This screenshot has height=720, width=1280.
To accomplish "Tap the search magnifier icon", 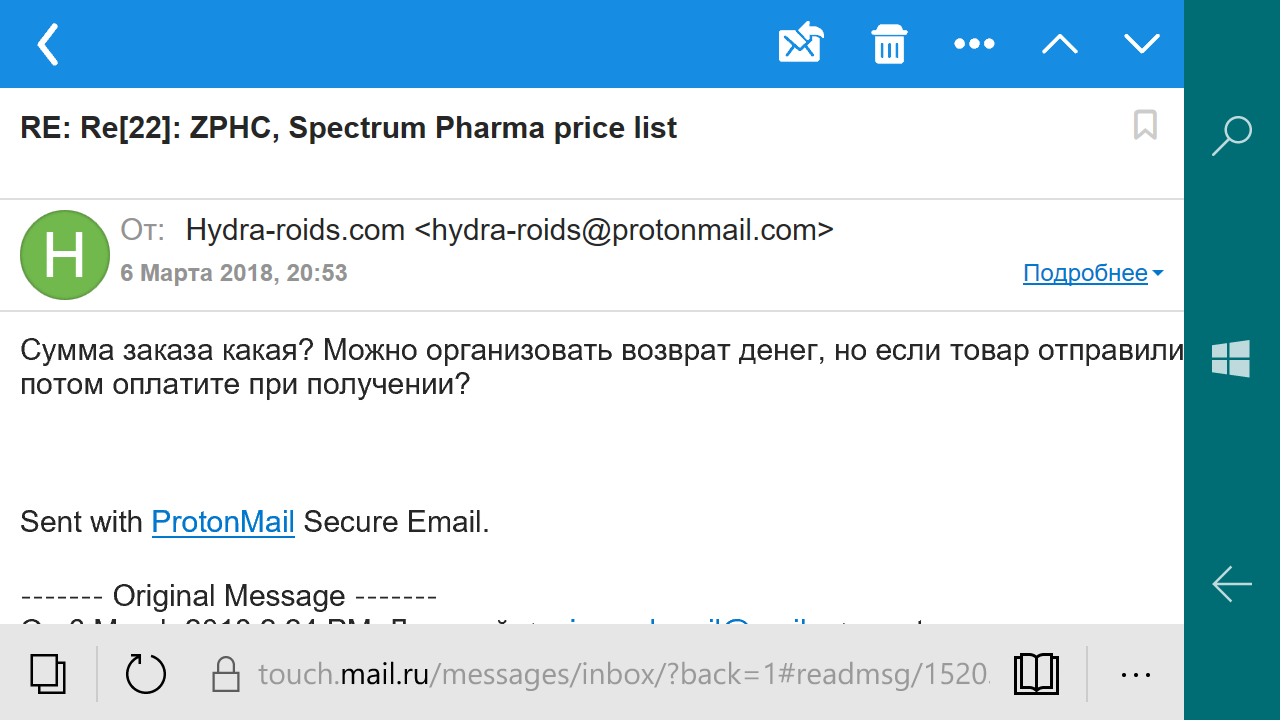I will 1231,136.
